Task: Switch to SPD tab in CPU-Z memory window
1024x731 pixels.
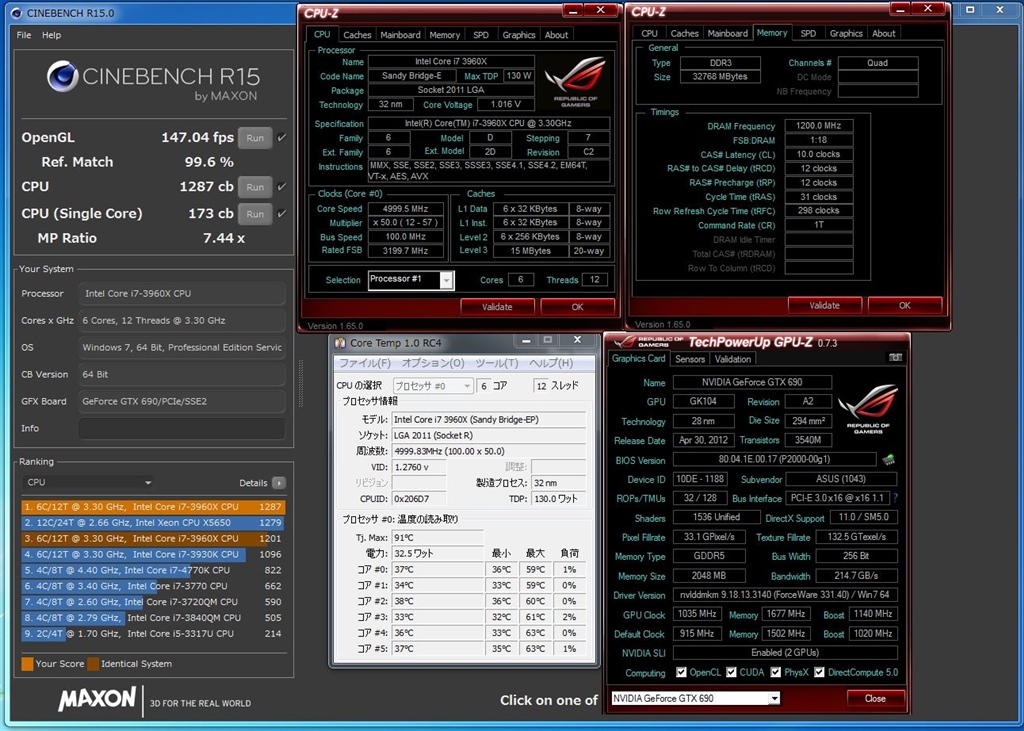Action: (x=808, y=33)
